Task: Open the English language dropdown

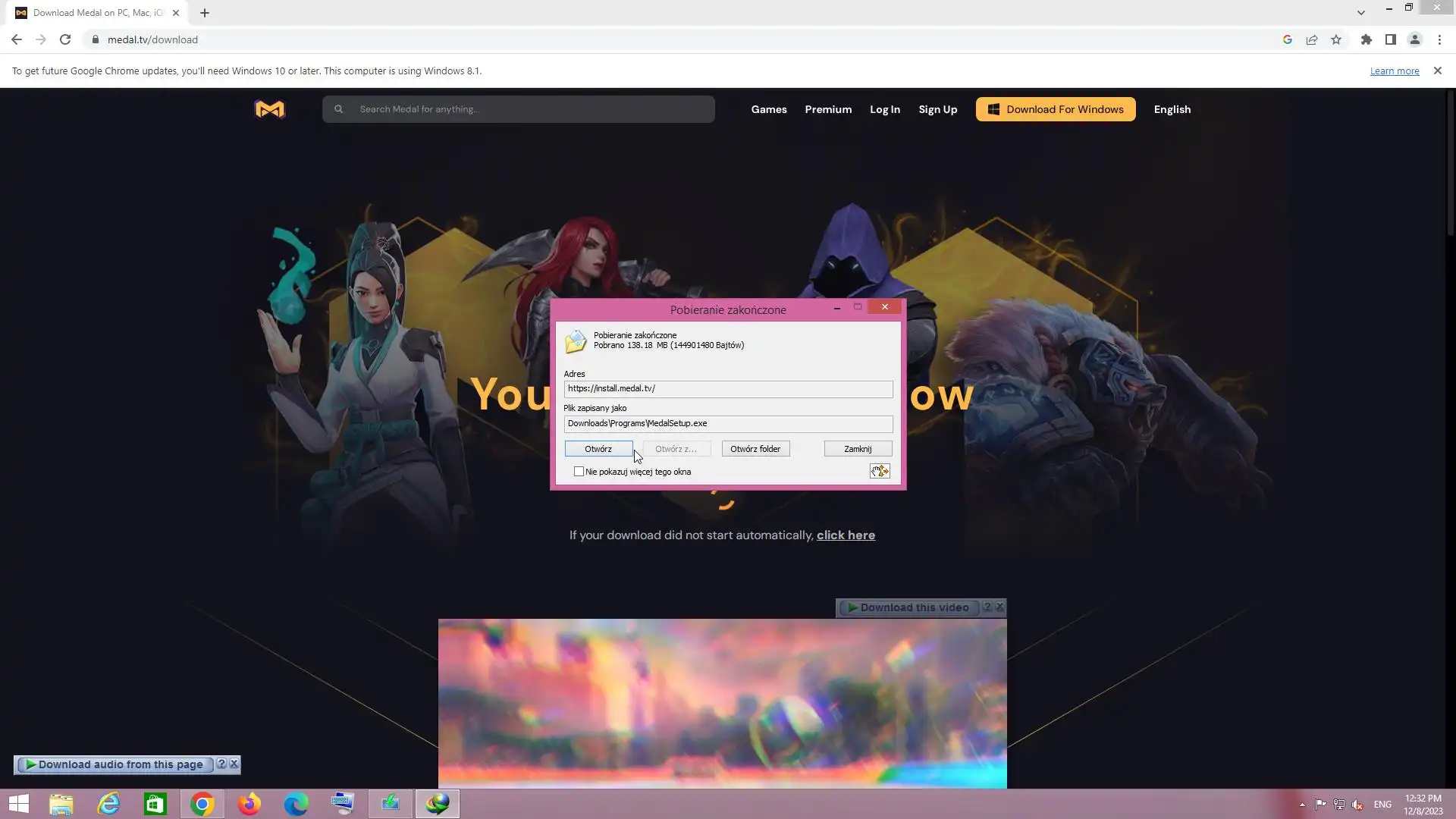Action: [x=1172, y=109]
